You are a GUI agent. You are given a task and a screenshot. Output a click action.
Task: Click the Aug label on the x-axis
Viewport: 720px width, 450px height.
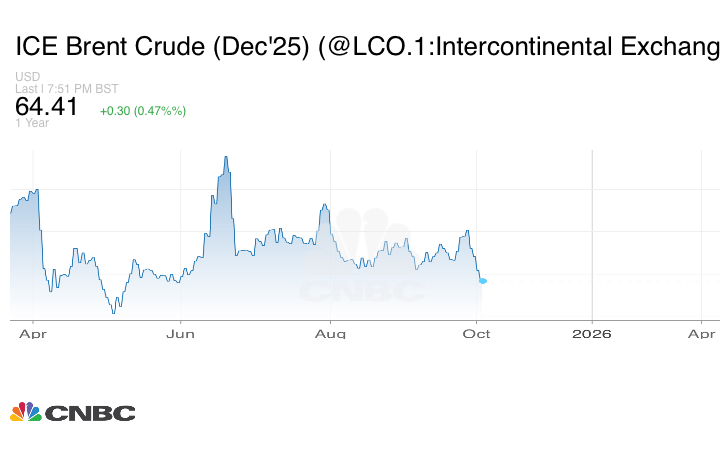(x=330, y=334)
